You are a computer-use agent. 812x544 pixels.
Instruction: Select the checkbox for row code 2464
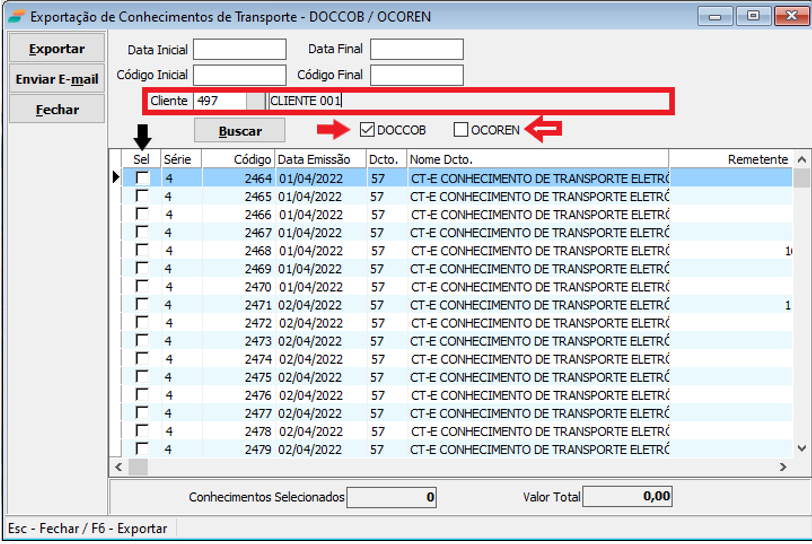[142, 178]
